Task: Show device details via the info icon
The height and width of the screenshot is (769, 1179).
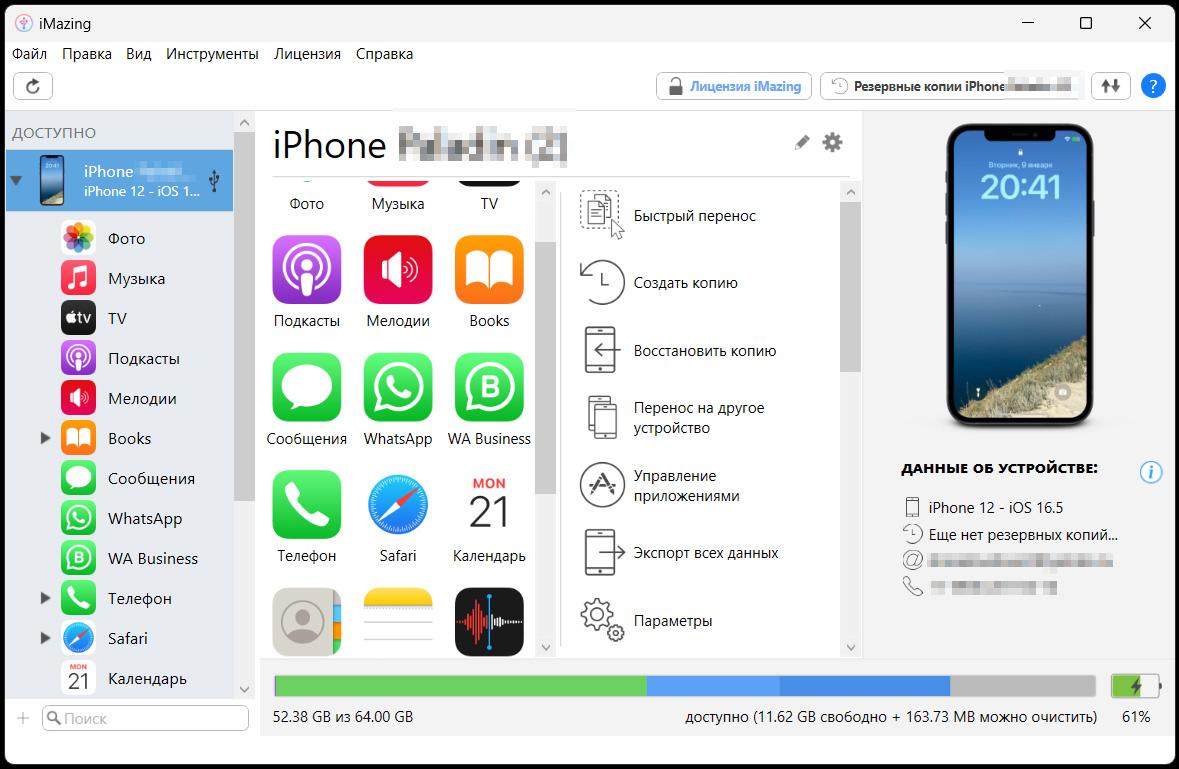Action: click(1150, 472)
